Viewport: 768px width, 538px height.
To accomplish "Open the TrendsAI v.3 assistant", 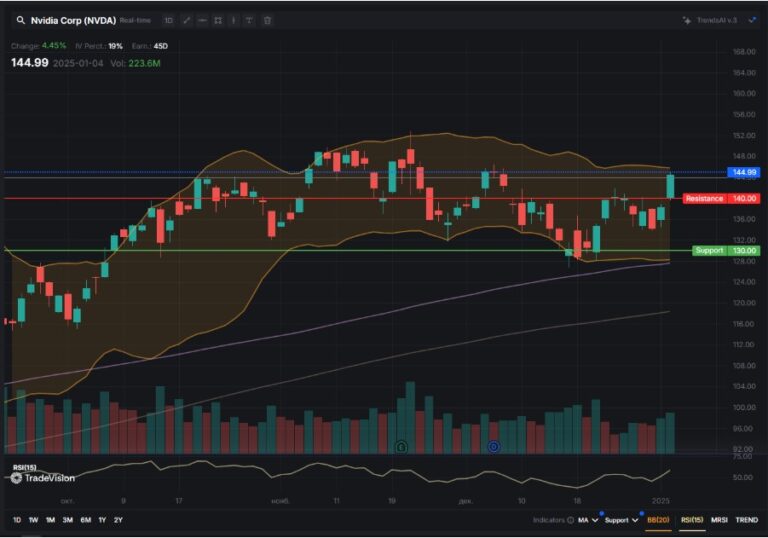I will click(x=710, y=20).
